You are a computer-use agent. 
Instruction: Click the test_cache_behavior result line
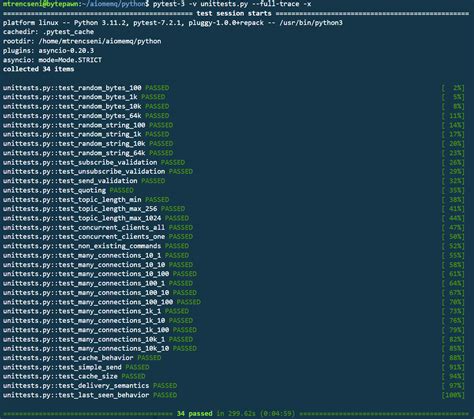tap(82, 358)
